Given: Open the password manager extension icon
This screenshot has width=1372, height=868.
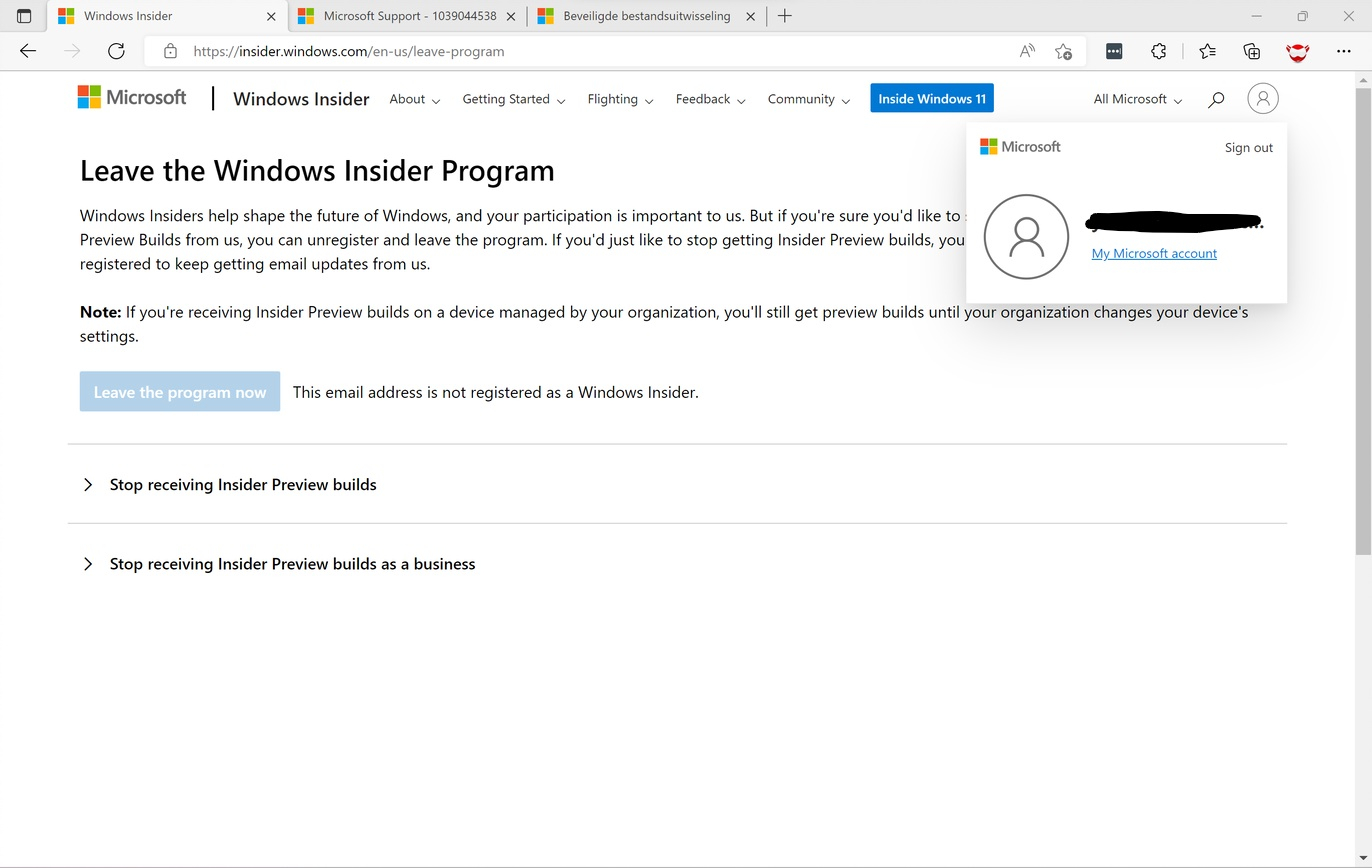Looking at the screenshot, I should pos(1114,51).
